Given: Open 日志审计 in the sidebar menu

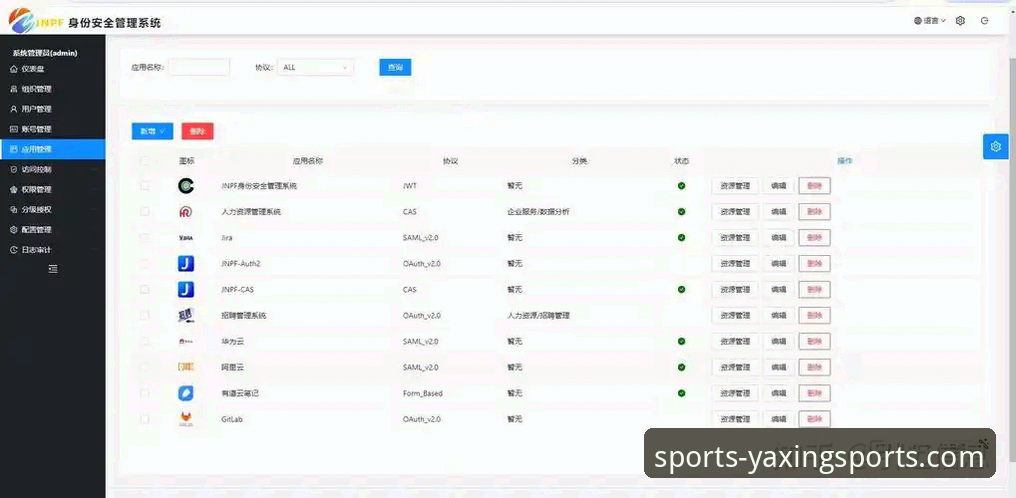Looking at the screenshot, I should 52,250.
